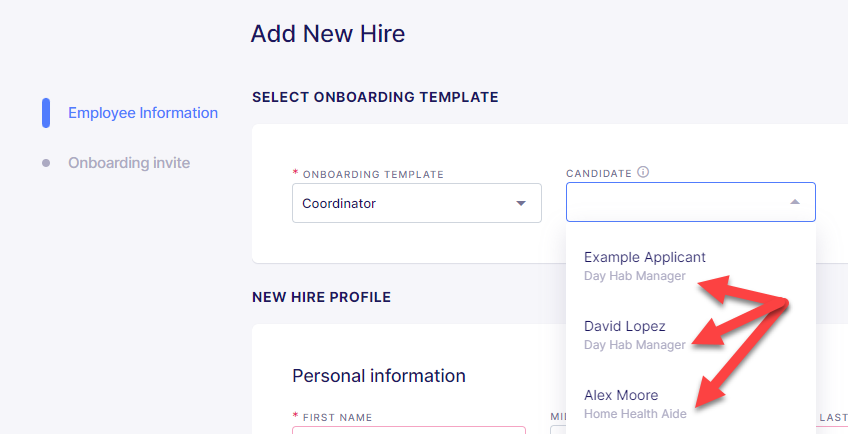Collapse the Candidate list with its up arrow

794,202
